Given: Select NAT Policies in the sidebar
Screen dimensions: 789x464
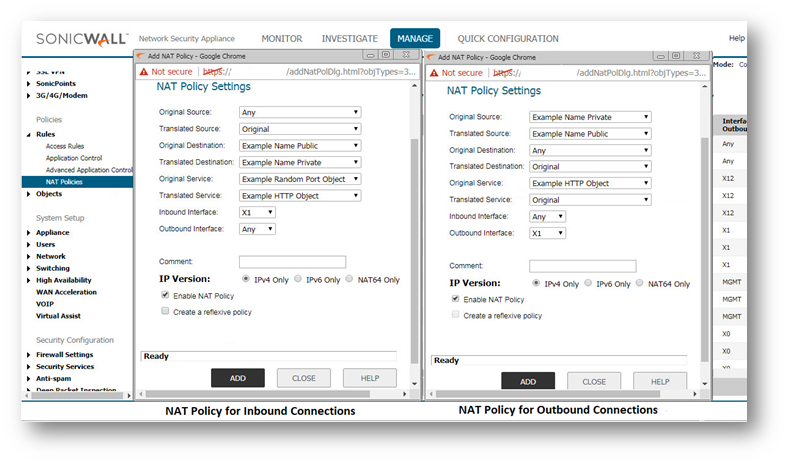Looking at the screenshot, I should pyautogui.click(x=64, y=182).
